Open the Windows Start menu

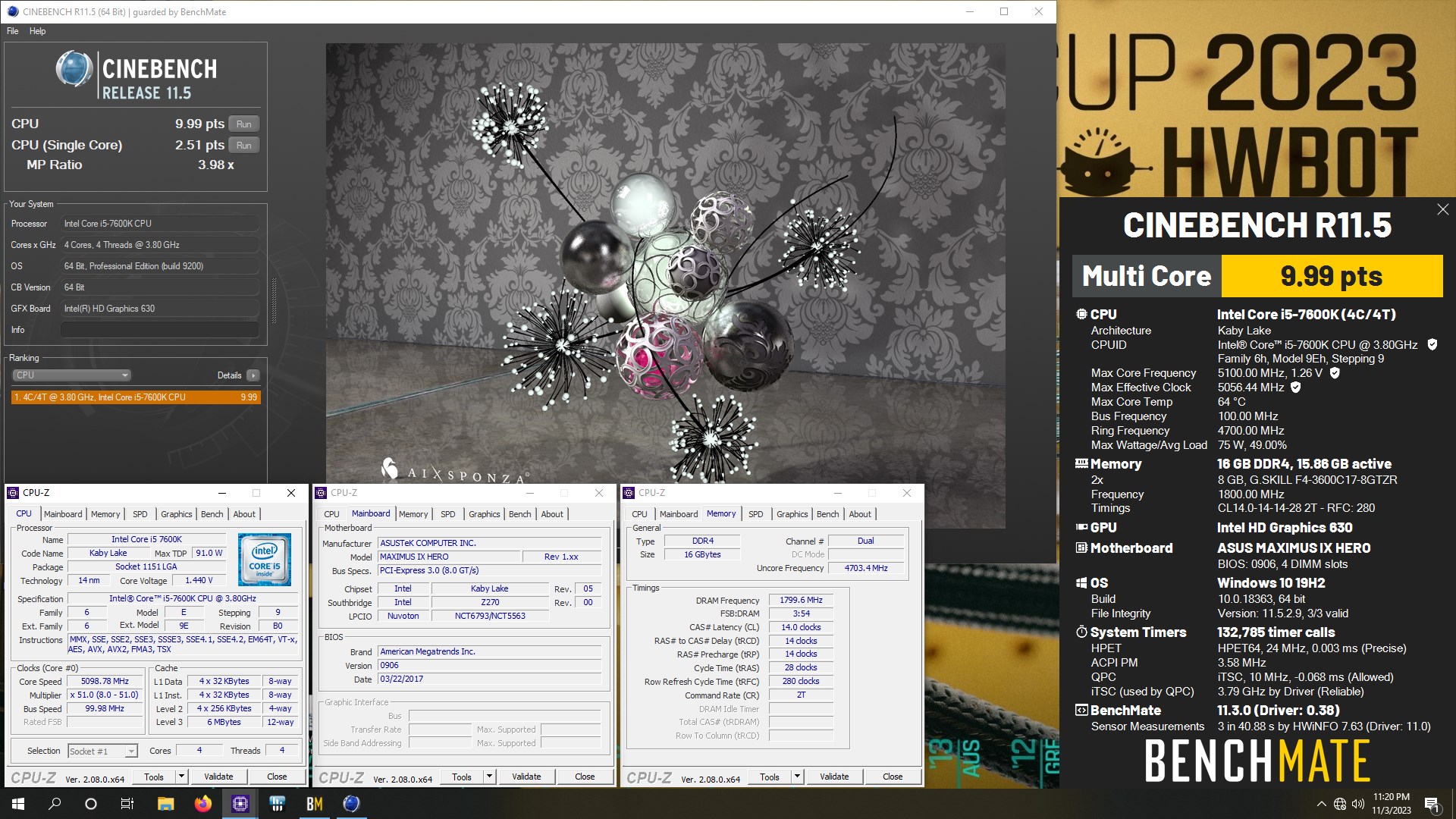[x=18, y=804]
